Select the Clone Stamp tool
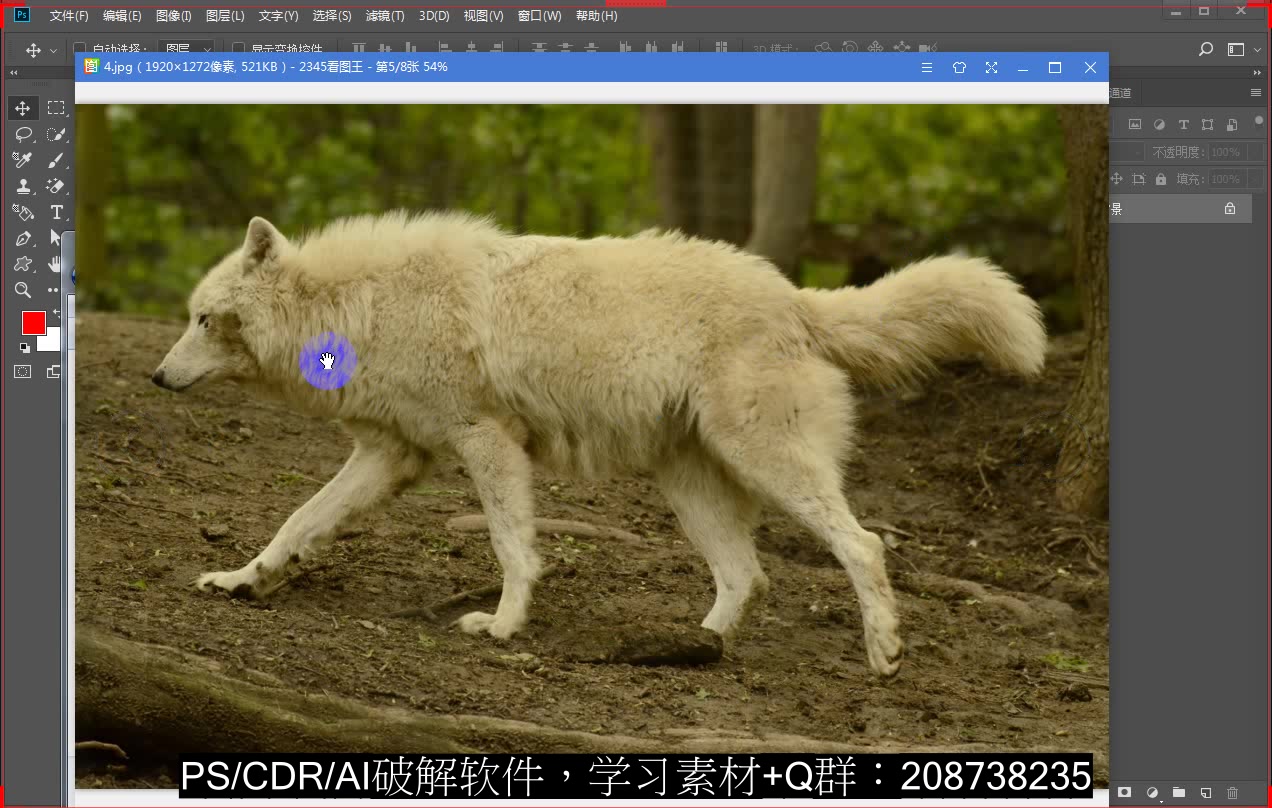Screen dimensions: 1272x808 23,185
